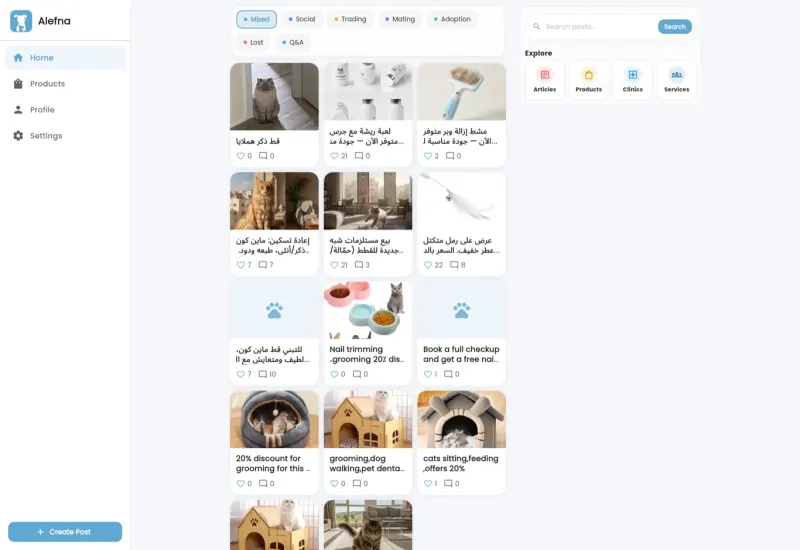The image size is (800, 550).
Task: Open post titled Nail trimming grooming
Action: pos(367,354)
